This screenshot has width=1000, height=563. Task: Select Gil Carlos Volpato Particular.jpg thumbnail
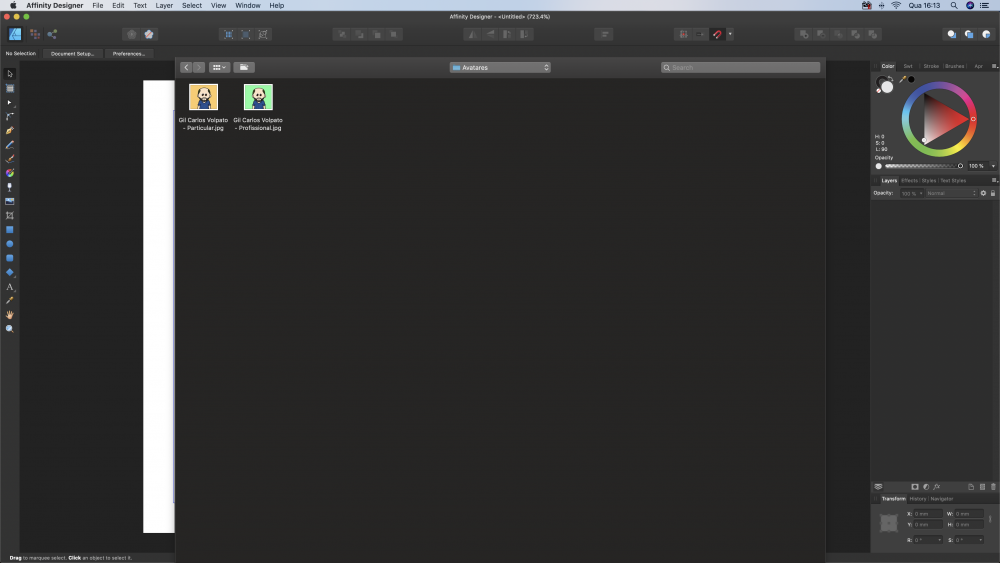pyautogui.click(x=203, y=97)
